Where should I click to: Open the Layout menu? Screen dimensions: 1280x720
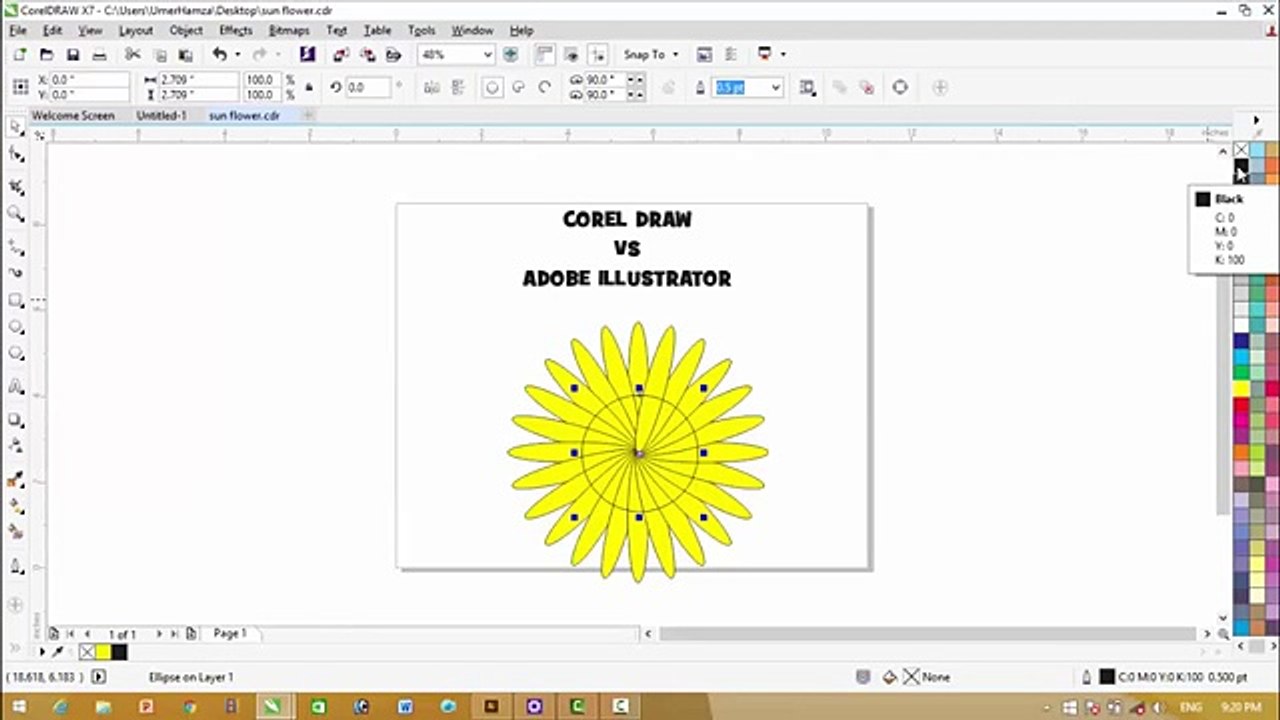[136, 31]
